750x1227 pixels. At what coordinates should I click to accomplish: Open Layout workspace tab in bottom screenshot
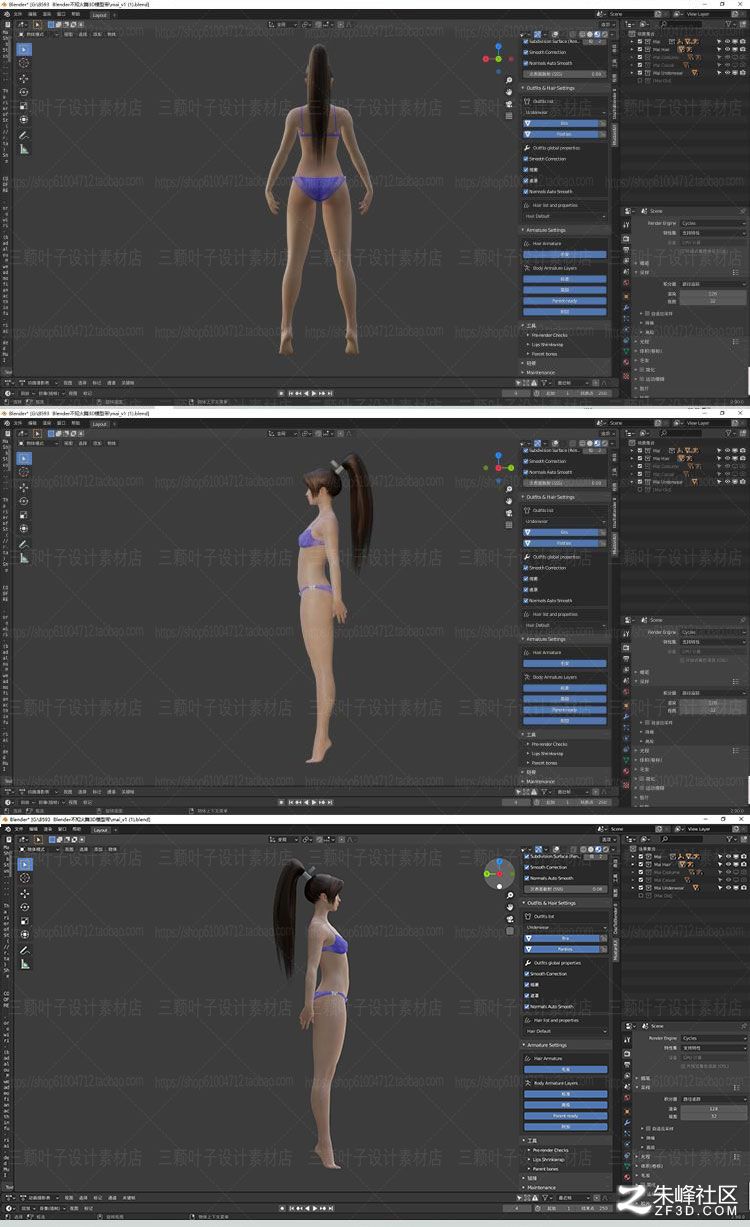(99, 830)
